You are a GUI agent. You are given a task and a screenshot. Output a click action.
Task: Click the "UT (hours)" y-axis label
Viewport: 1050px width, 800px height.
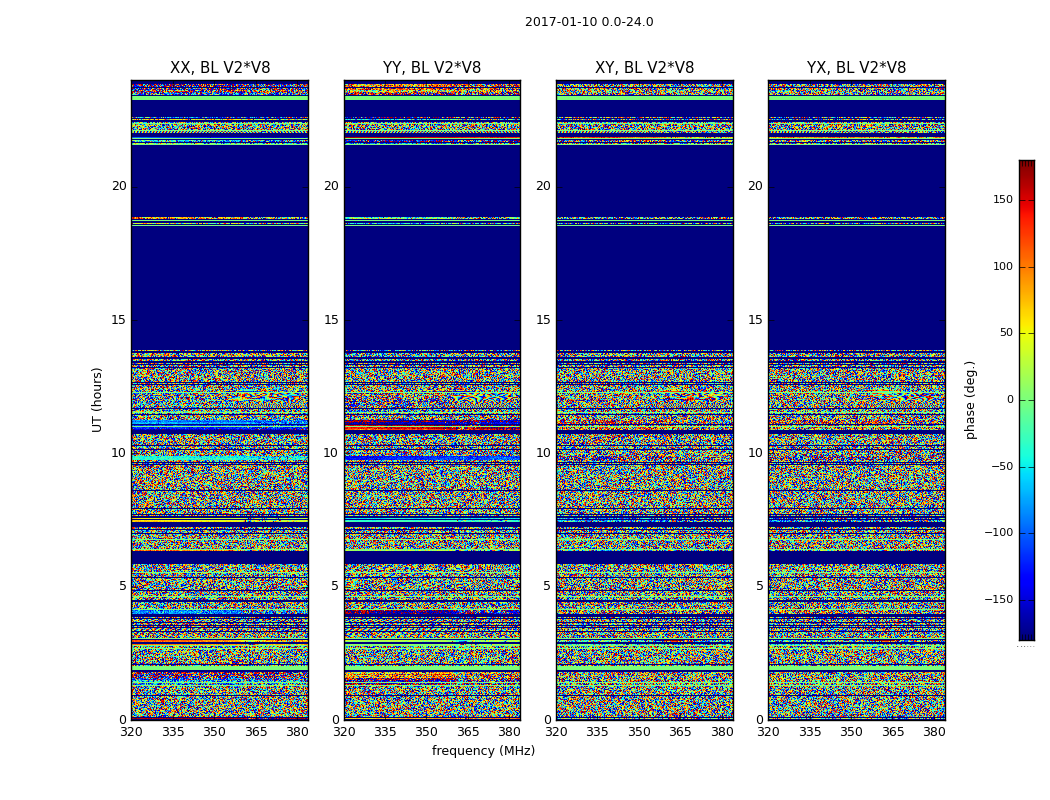pyautogui.click(x=97, y=400)
